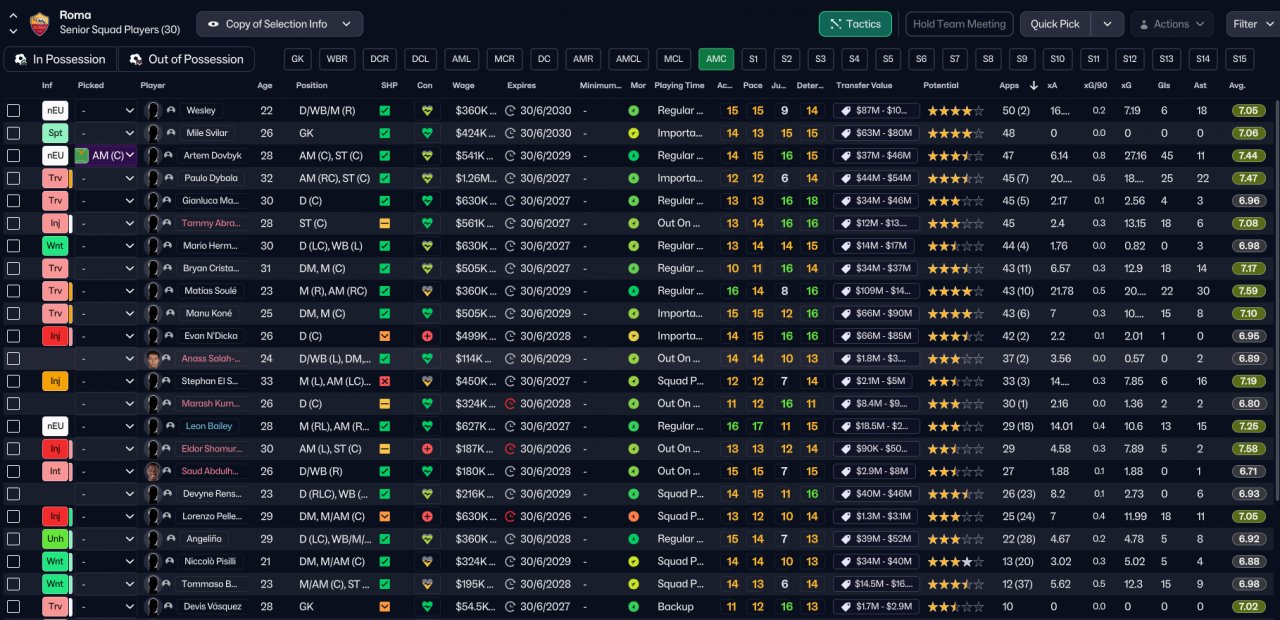1280x620 pixels.
Task: Click the morale icon on Mile Svilar's row
Action: tap(633, 133)
